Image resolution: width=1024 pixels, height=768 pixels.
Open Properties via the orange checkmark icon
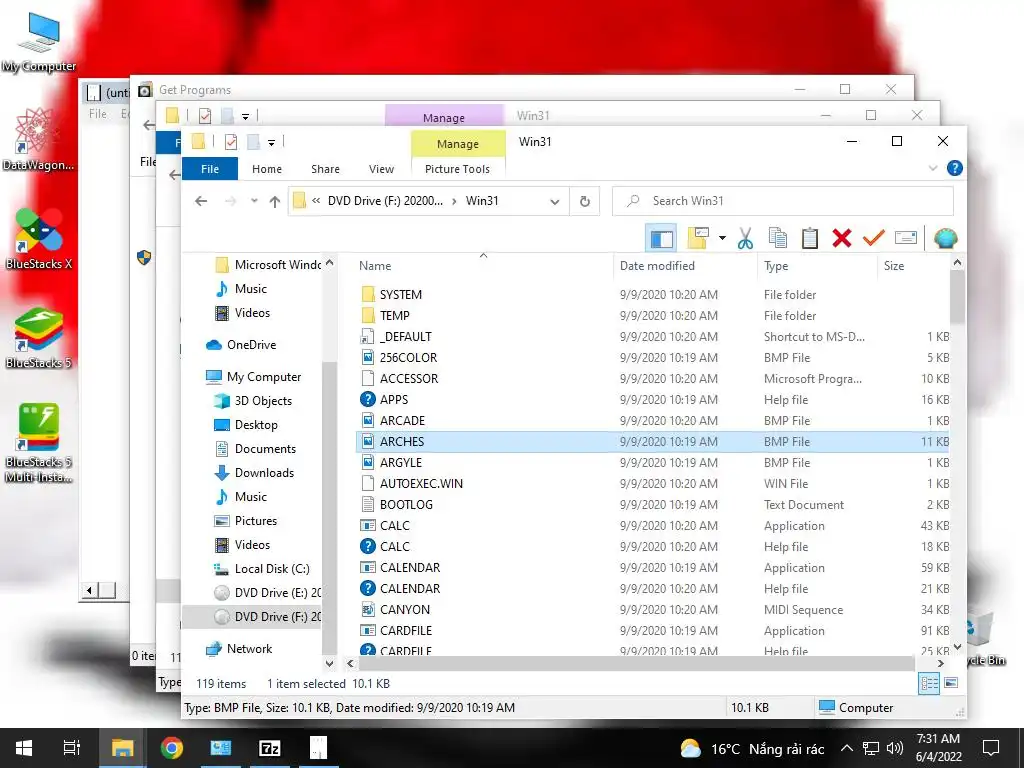click(873, 238)
